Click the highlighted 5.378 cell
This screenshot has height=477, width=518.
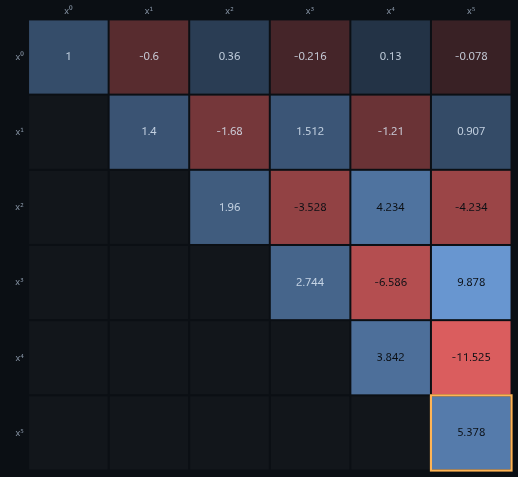[471, 433]
